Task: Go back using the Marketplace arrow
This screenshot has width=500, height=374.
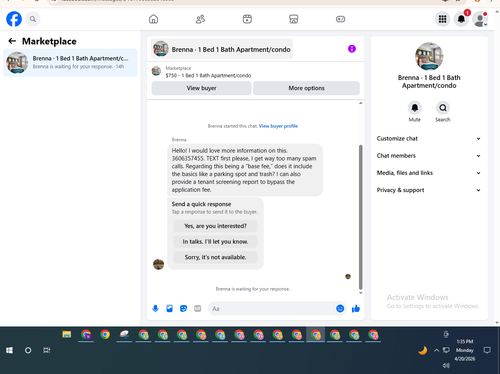Action: 12,41
